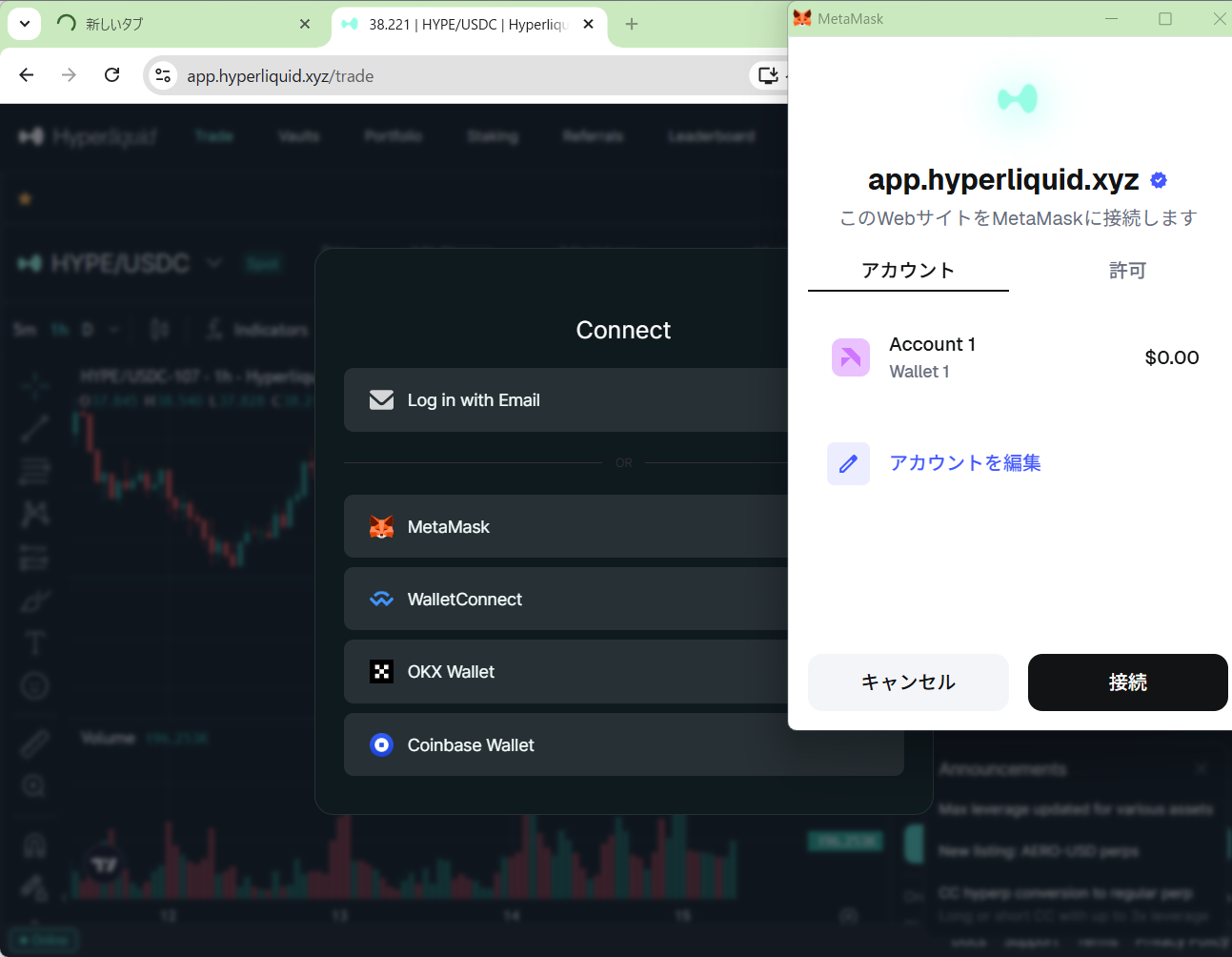Go back to previous page
The width and height of the screenshot is (1232, 957).
27,75
